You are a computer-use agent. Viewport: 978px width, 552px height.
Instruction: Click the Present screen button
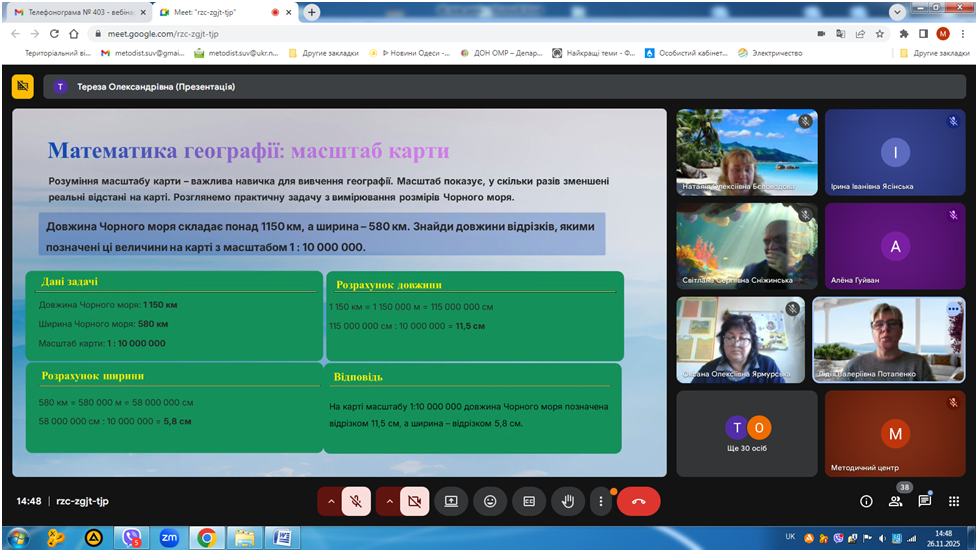click(451, 501)
